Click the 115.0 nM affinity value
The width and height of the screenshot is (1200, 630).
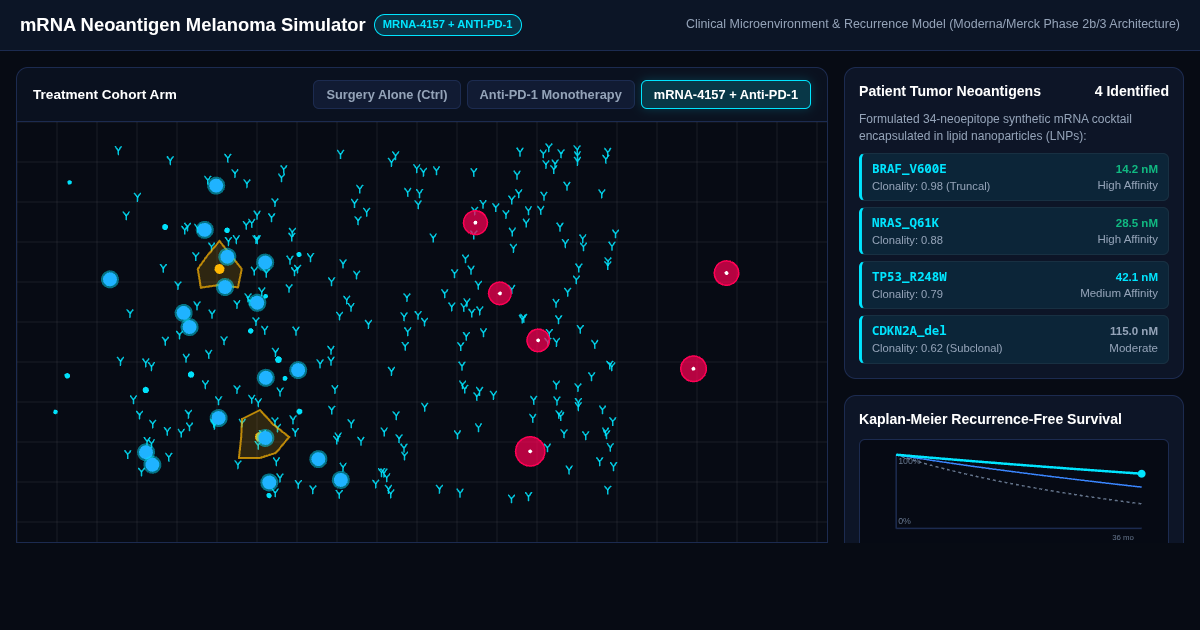click(x=1134, y=331)
